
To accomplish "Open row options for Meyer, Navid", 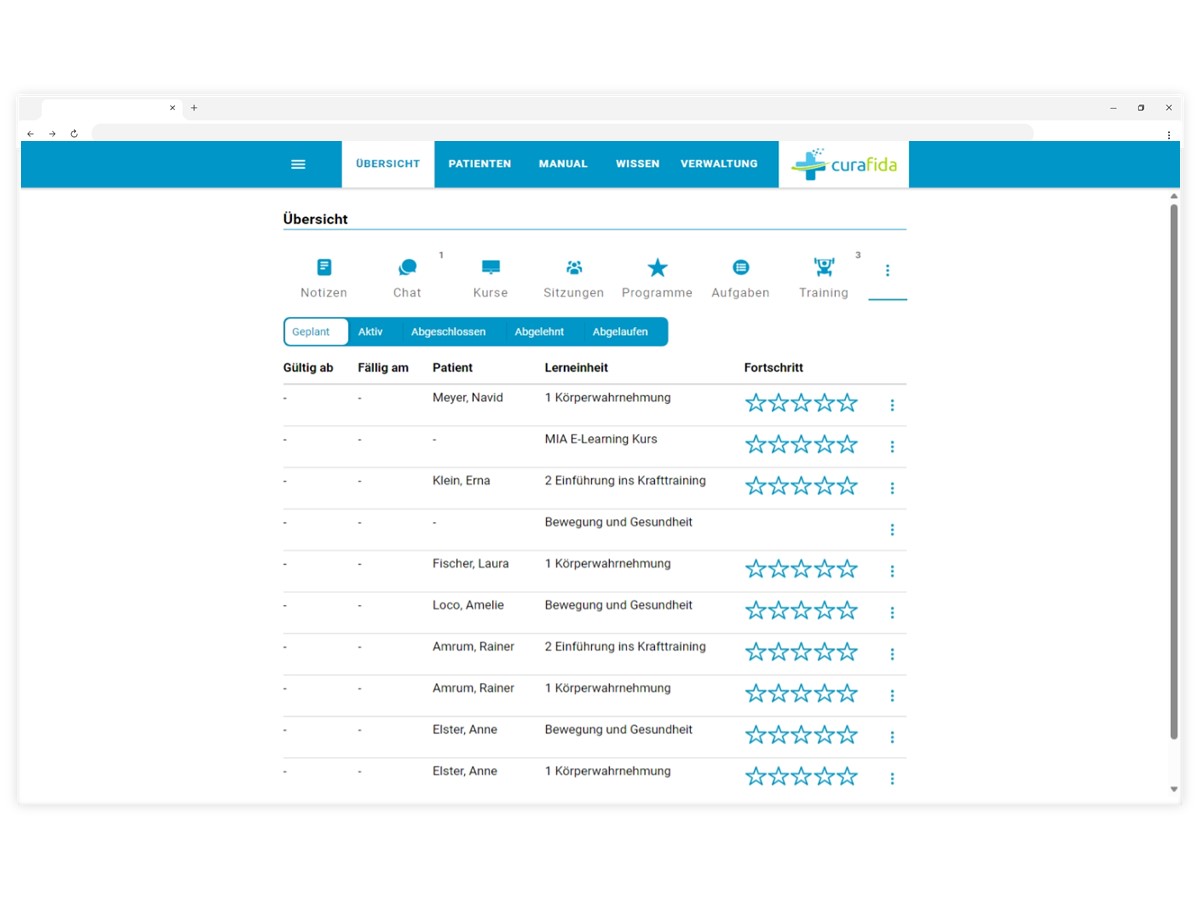I will [x=892, y=405].
